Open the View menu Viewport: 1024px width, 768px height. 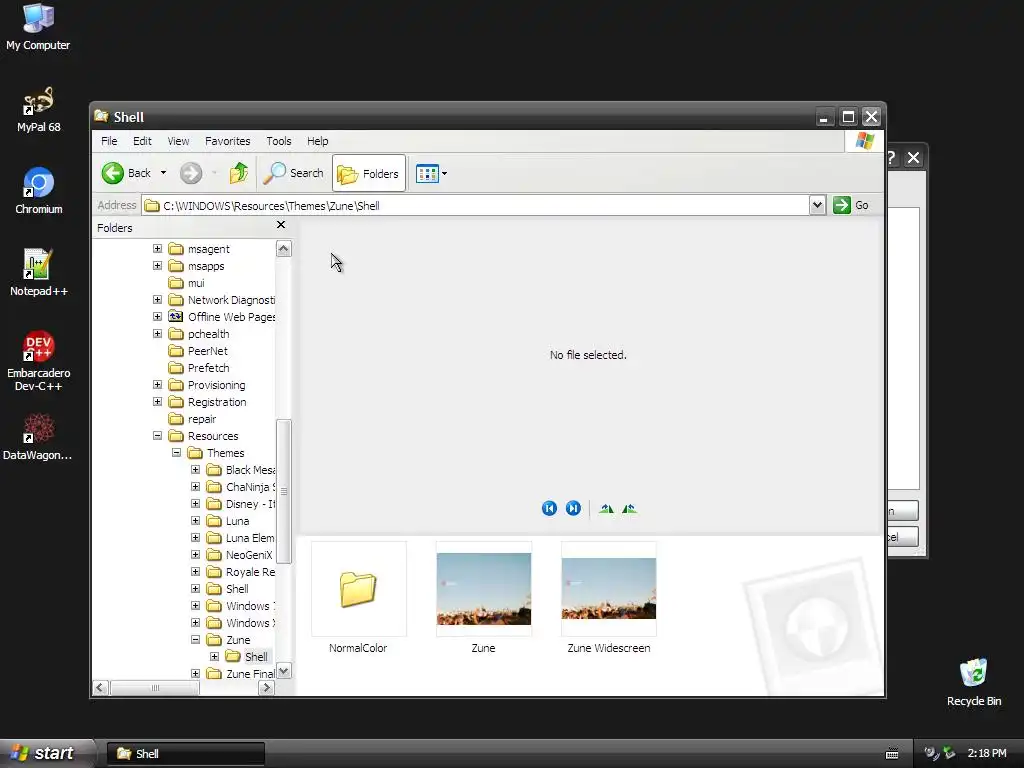pos(178,141)
